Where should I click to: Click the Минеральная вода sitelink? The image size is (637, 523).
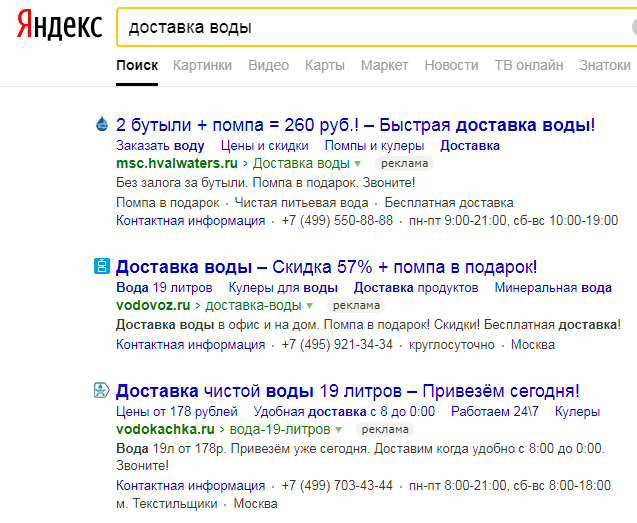click(553, 288)
